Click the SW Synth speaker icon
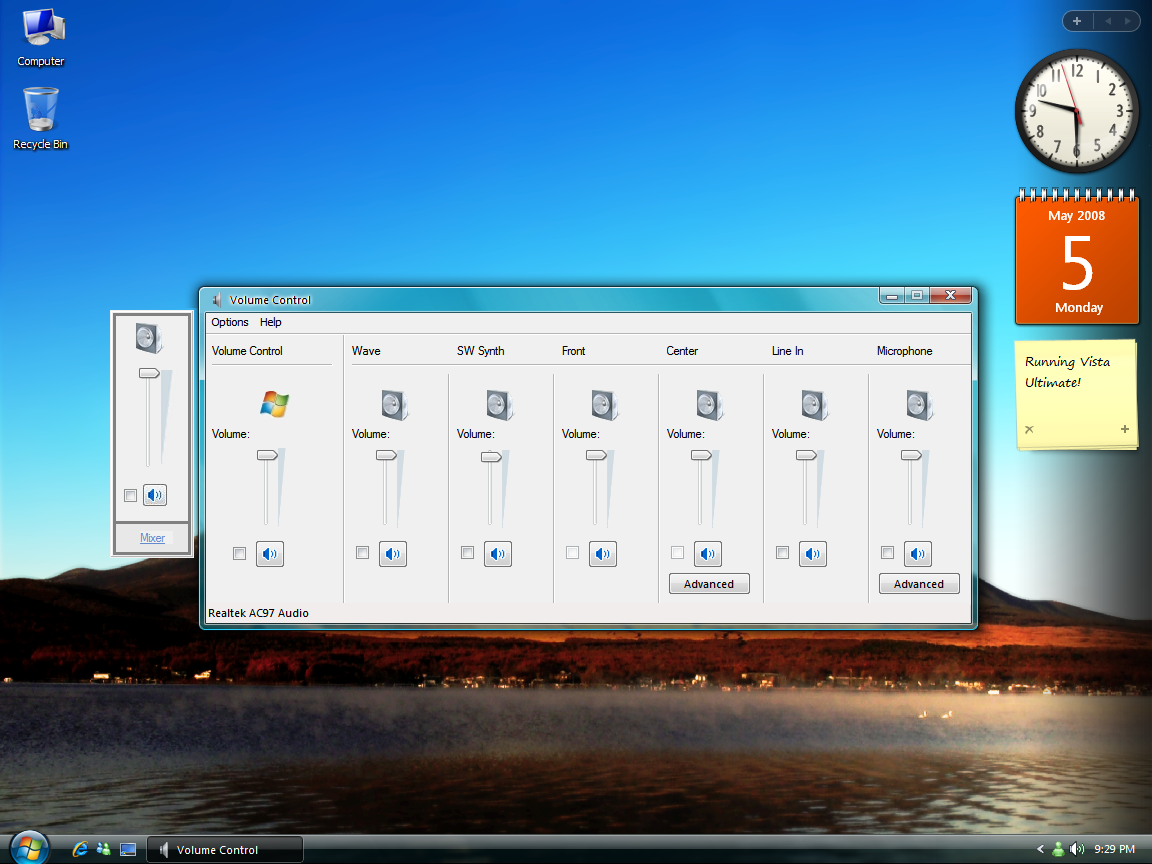Viewport: 1152px width, 864px height. [497, 553]
